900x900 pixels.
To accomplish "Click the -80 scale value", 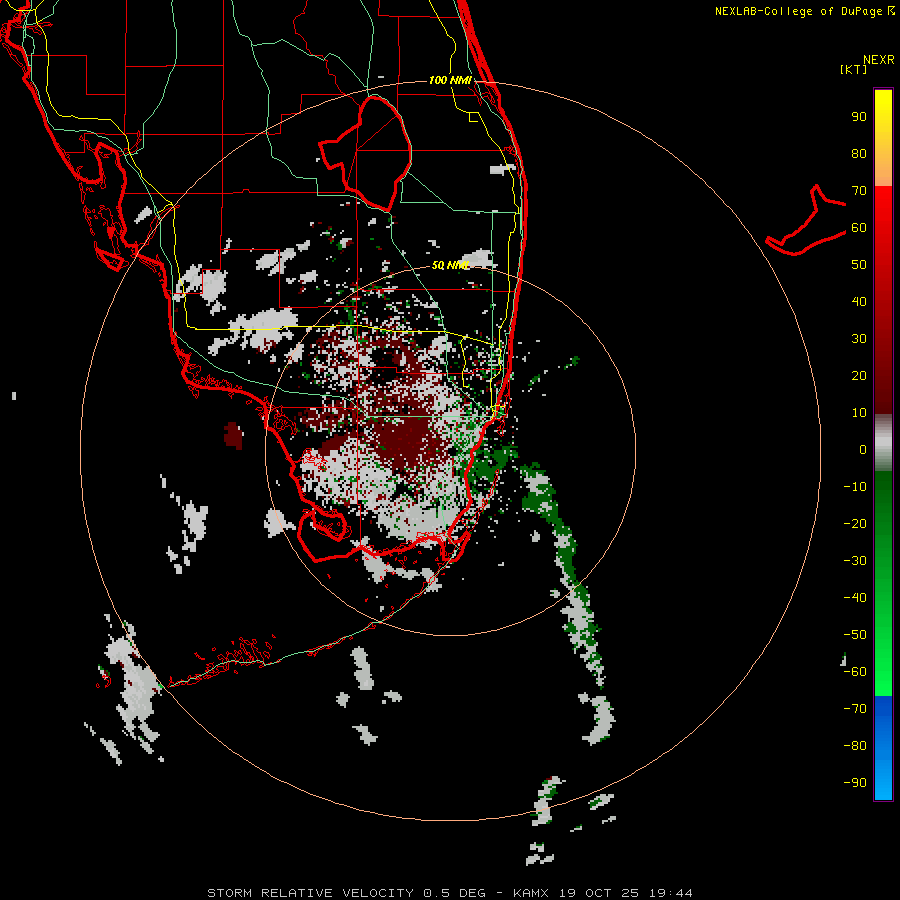I will [855, 746].
